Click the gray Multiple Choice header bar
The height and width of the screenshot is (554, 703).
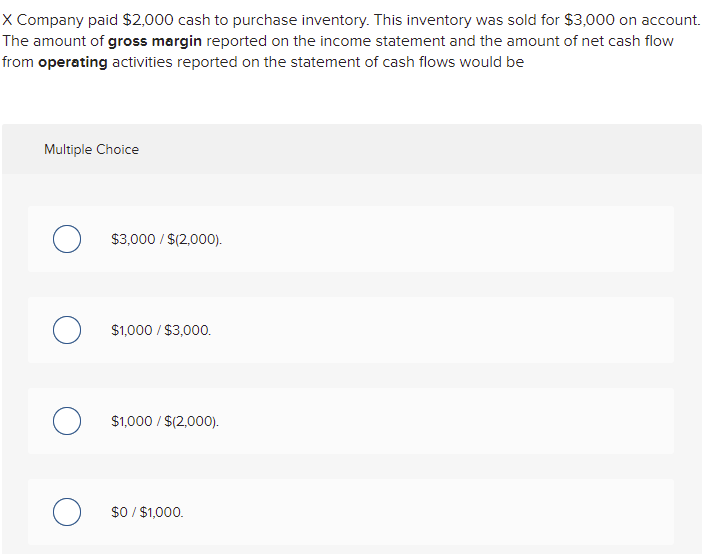(352, 149)
